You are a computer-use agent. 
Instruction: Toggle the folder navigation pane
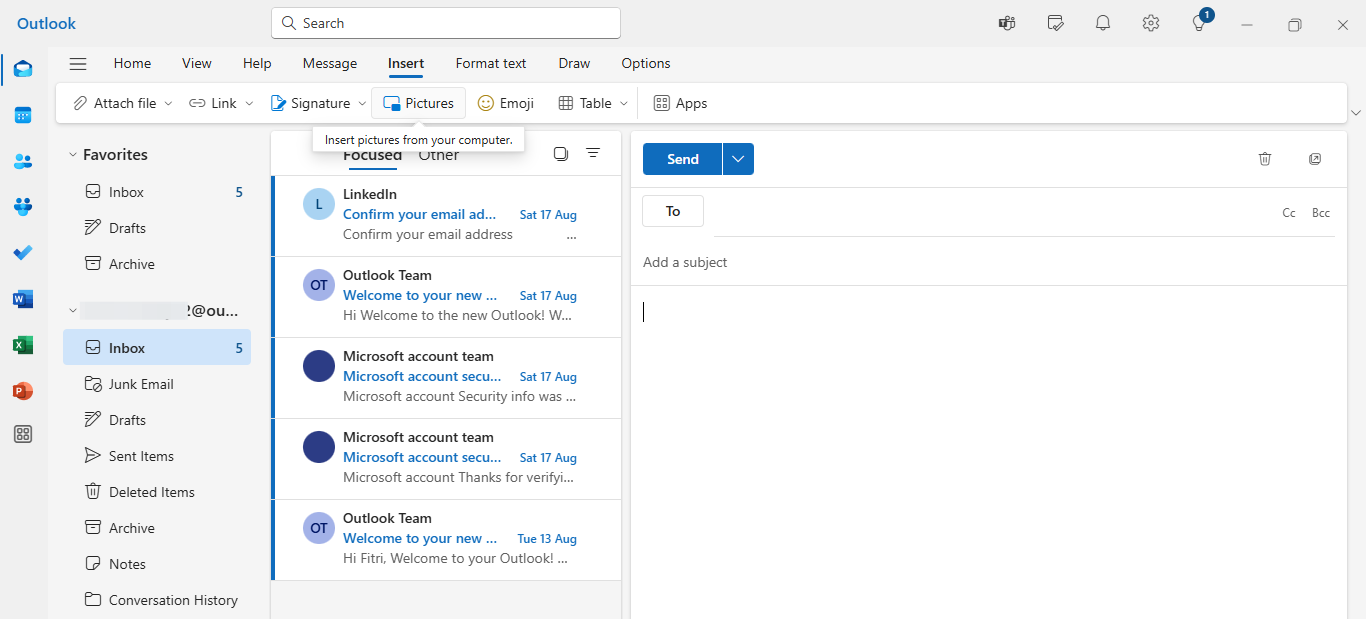(x=78, y=63)
